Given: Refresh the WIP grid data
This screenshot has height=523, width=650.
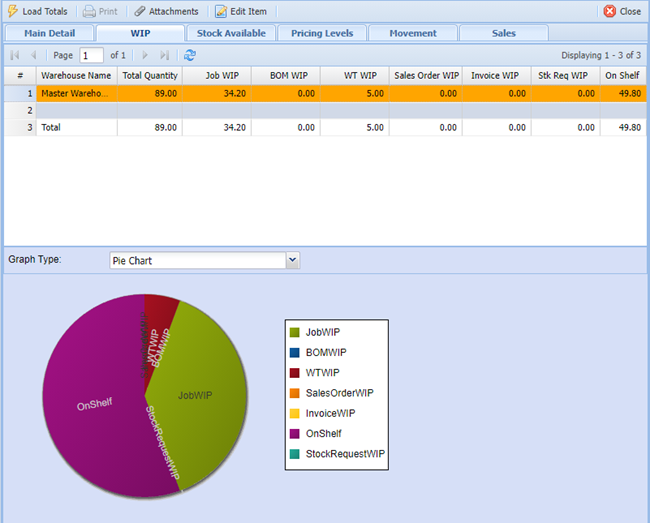Looking at the screenshot, I should [190, 55].
